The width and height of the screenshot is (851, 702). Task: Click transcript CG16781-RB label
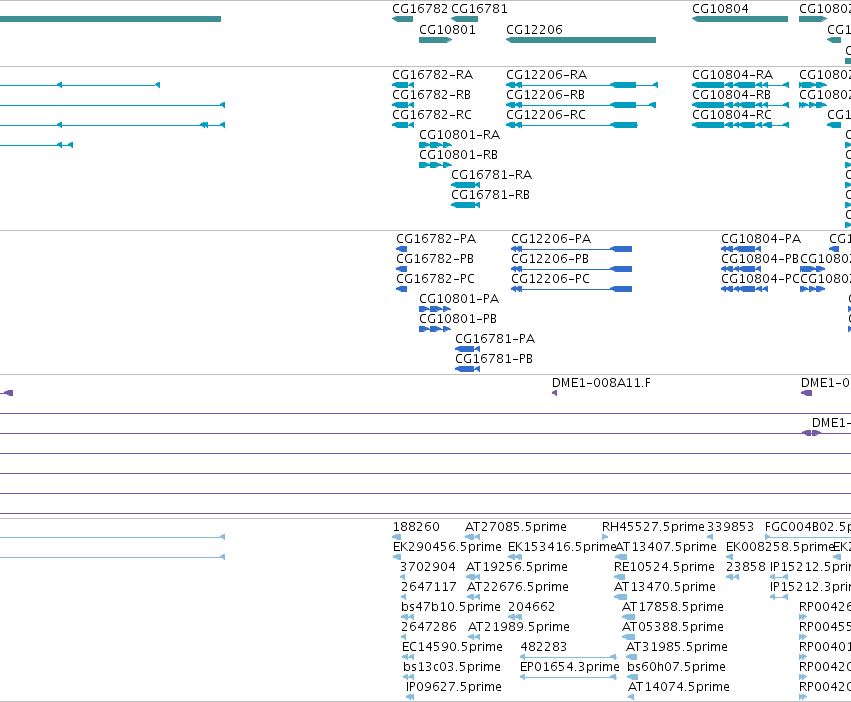point(490,195)
